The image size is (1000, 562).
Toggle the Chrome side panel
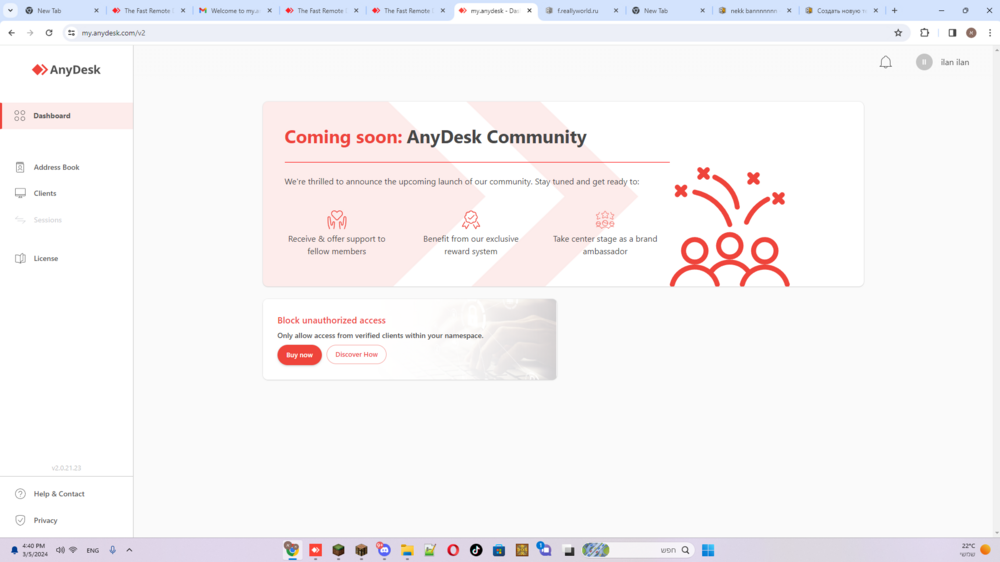pyautogui.click(x=952, y=33)
